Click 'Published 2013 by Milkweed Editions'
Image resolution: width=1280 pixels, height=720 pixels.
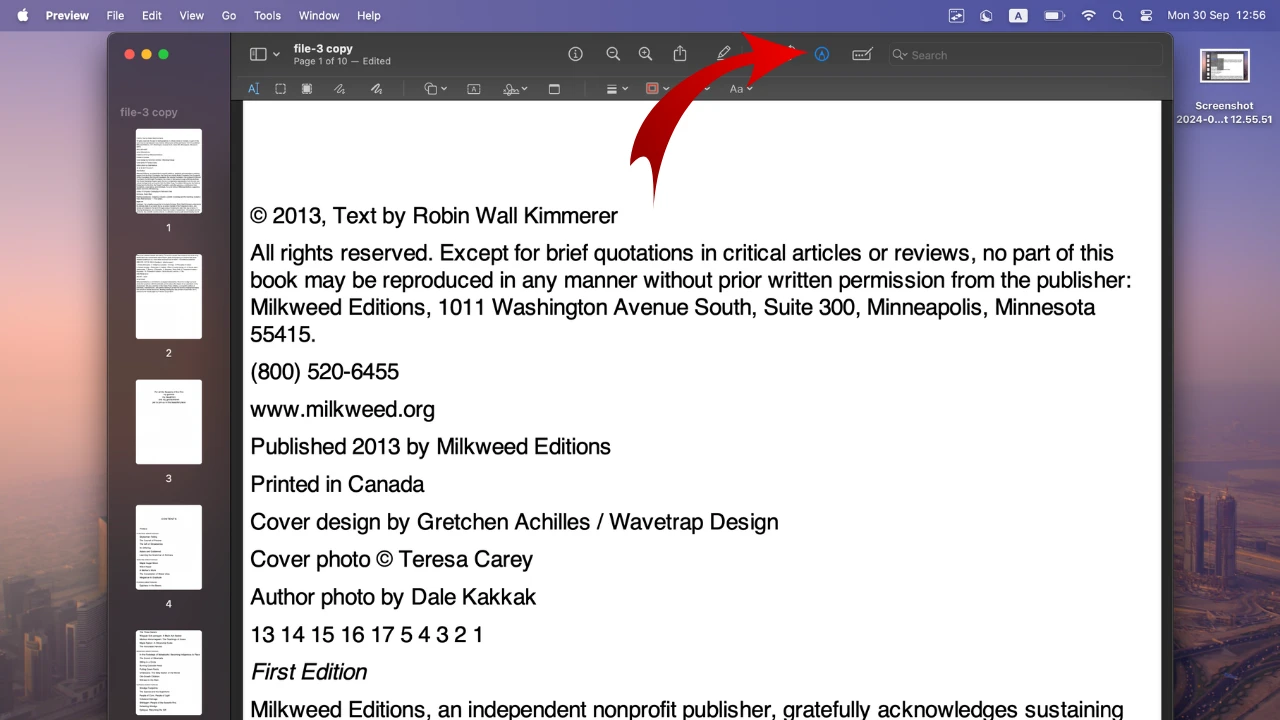(x=431, y=447)
